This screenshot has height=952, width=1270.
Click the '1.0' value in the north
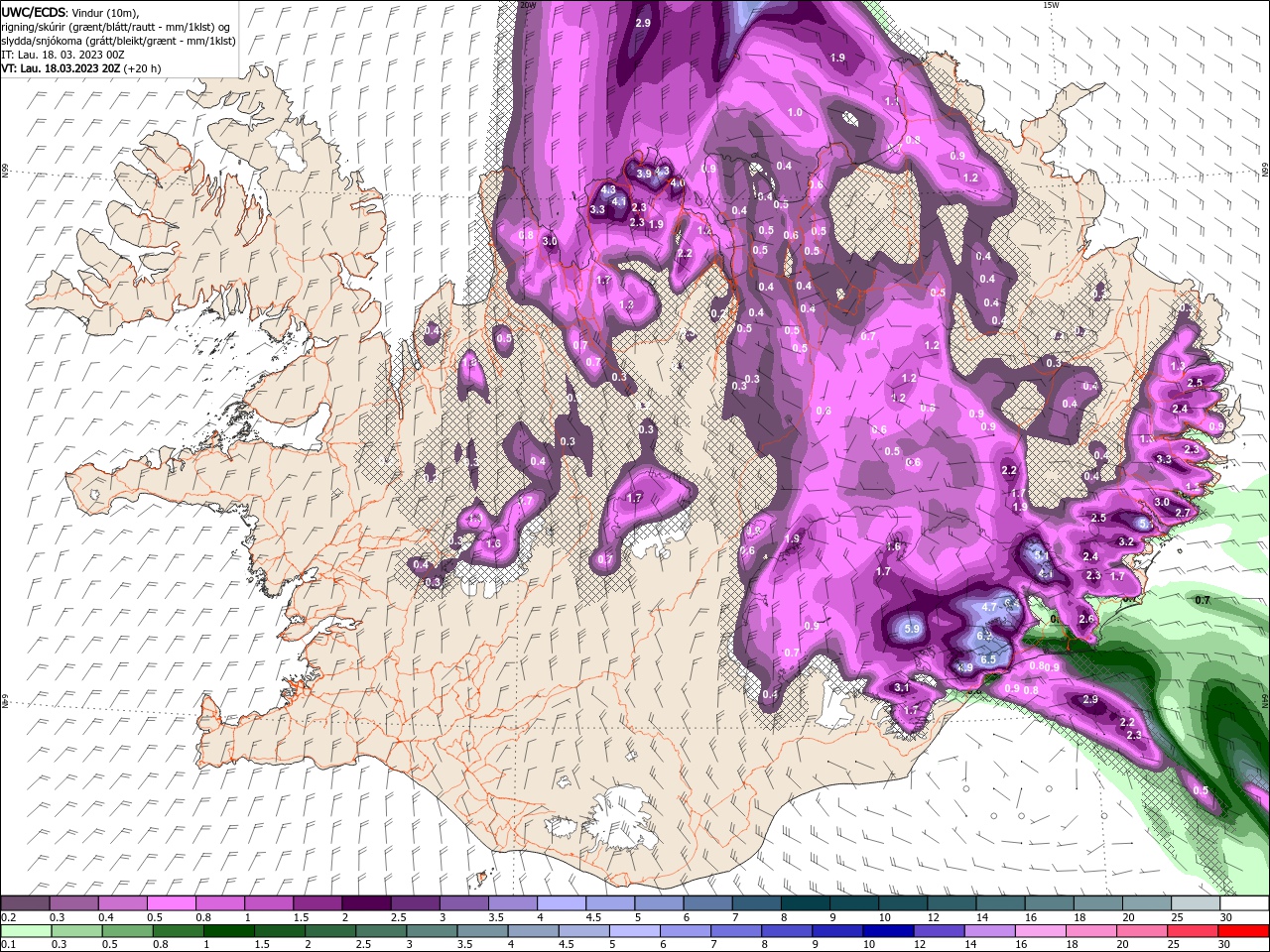[x=795, y=113]
